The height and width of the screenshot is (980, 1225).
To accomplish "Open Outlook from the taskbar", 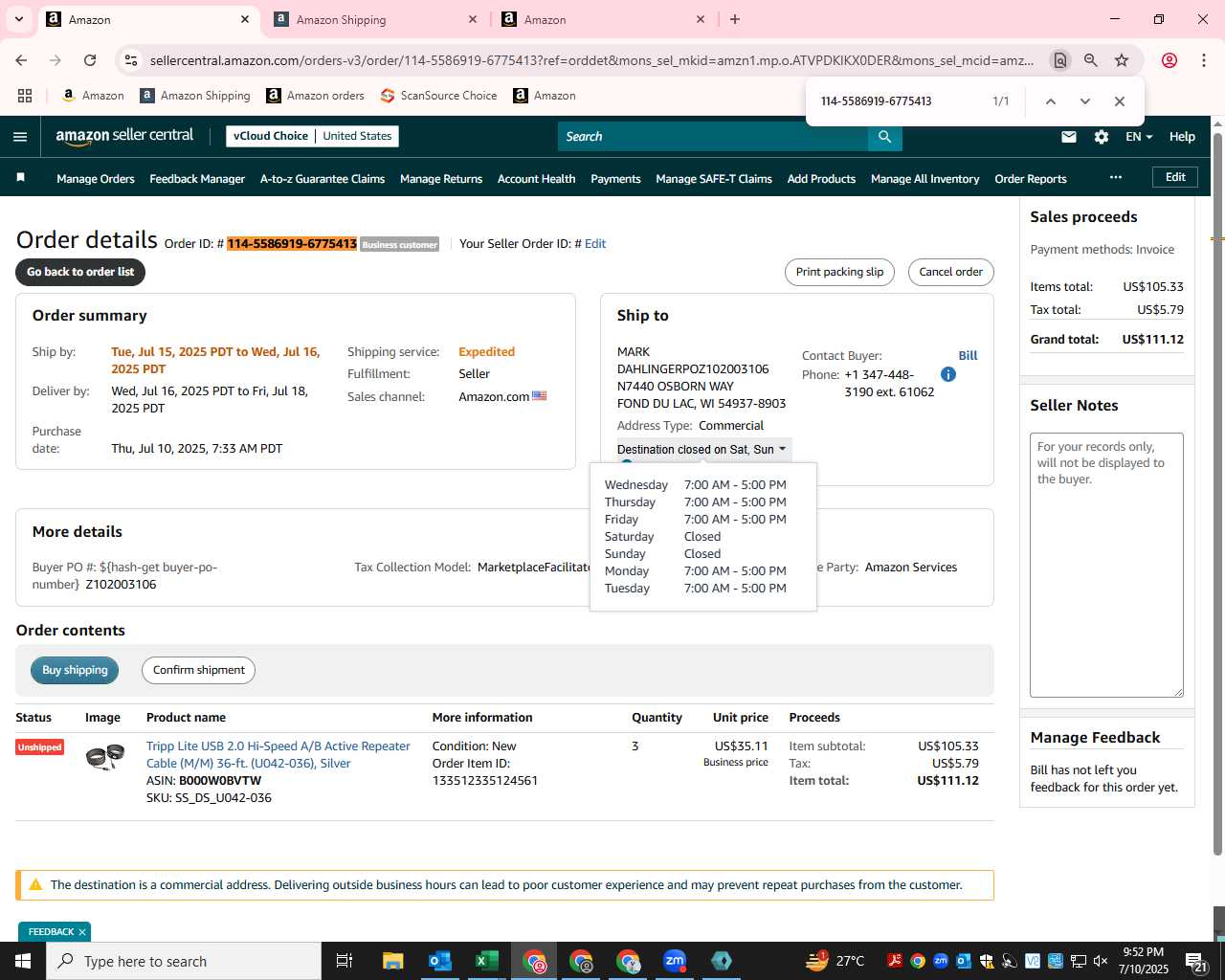I will 439,961.
